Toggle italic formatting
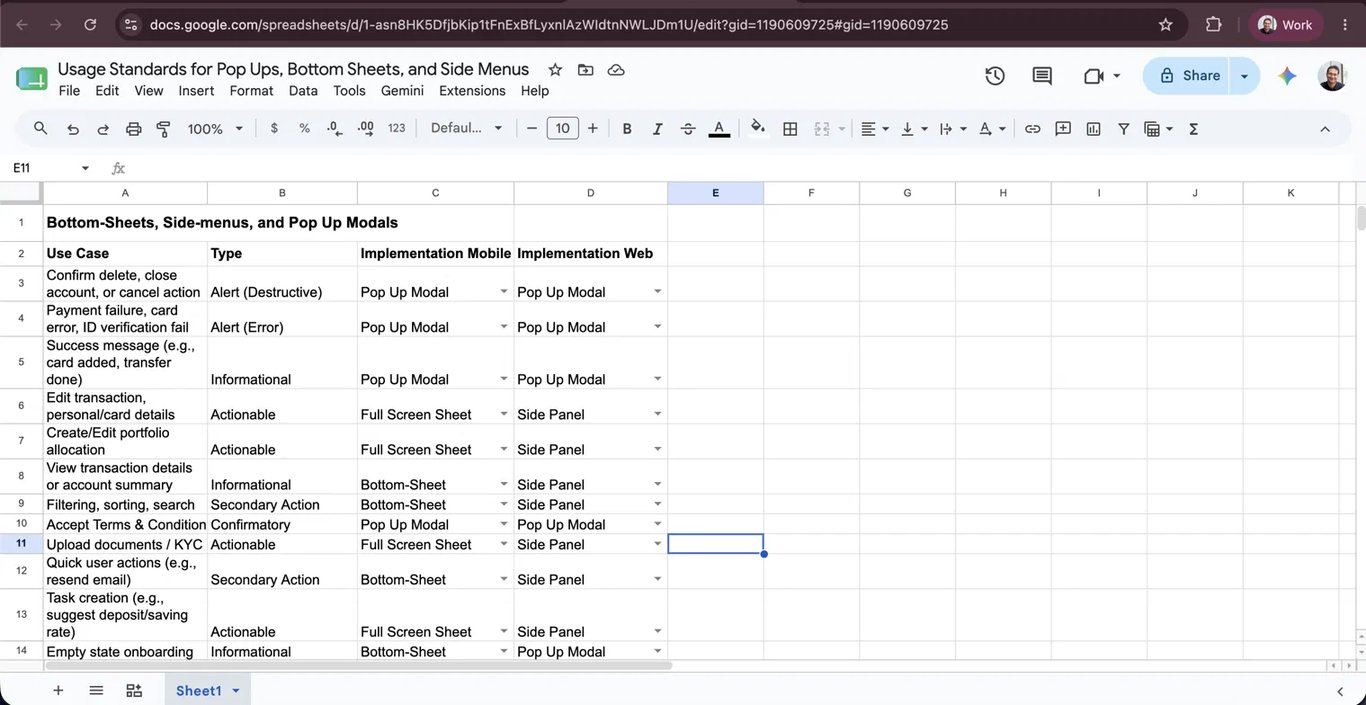1366x705 pixels. pyautogui.click(x=657, y=128)
